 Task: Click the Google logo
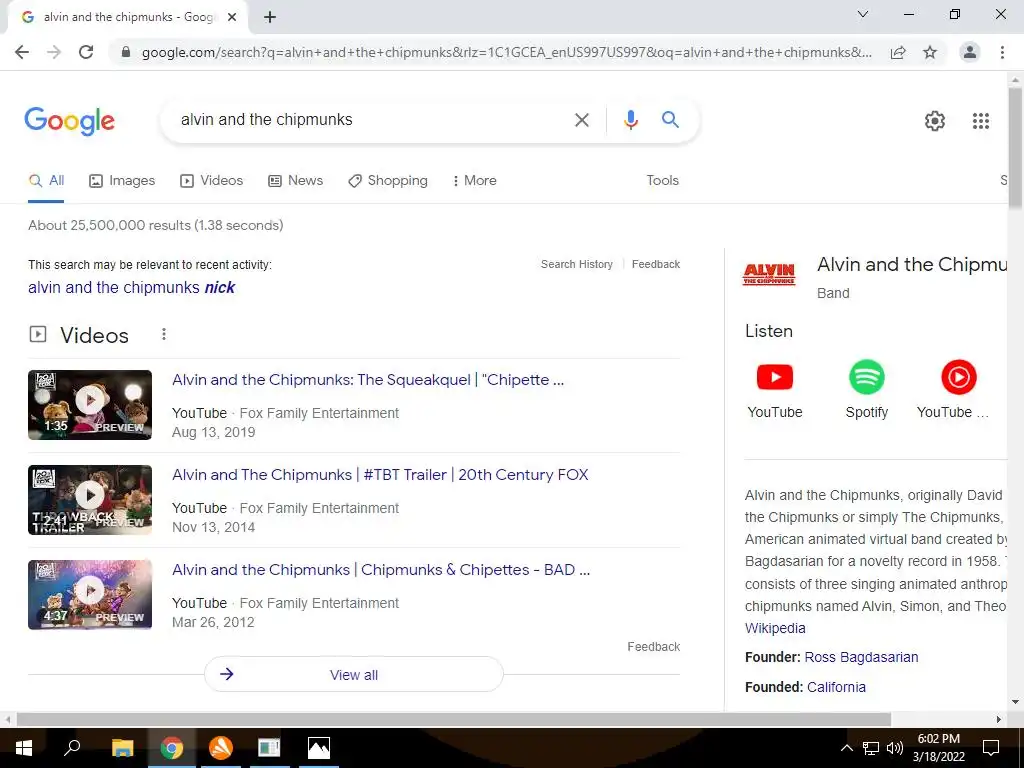(69, 121)
